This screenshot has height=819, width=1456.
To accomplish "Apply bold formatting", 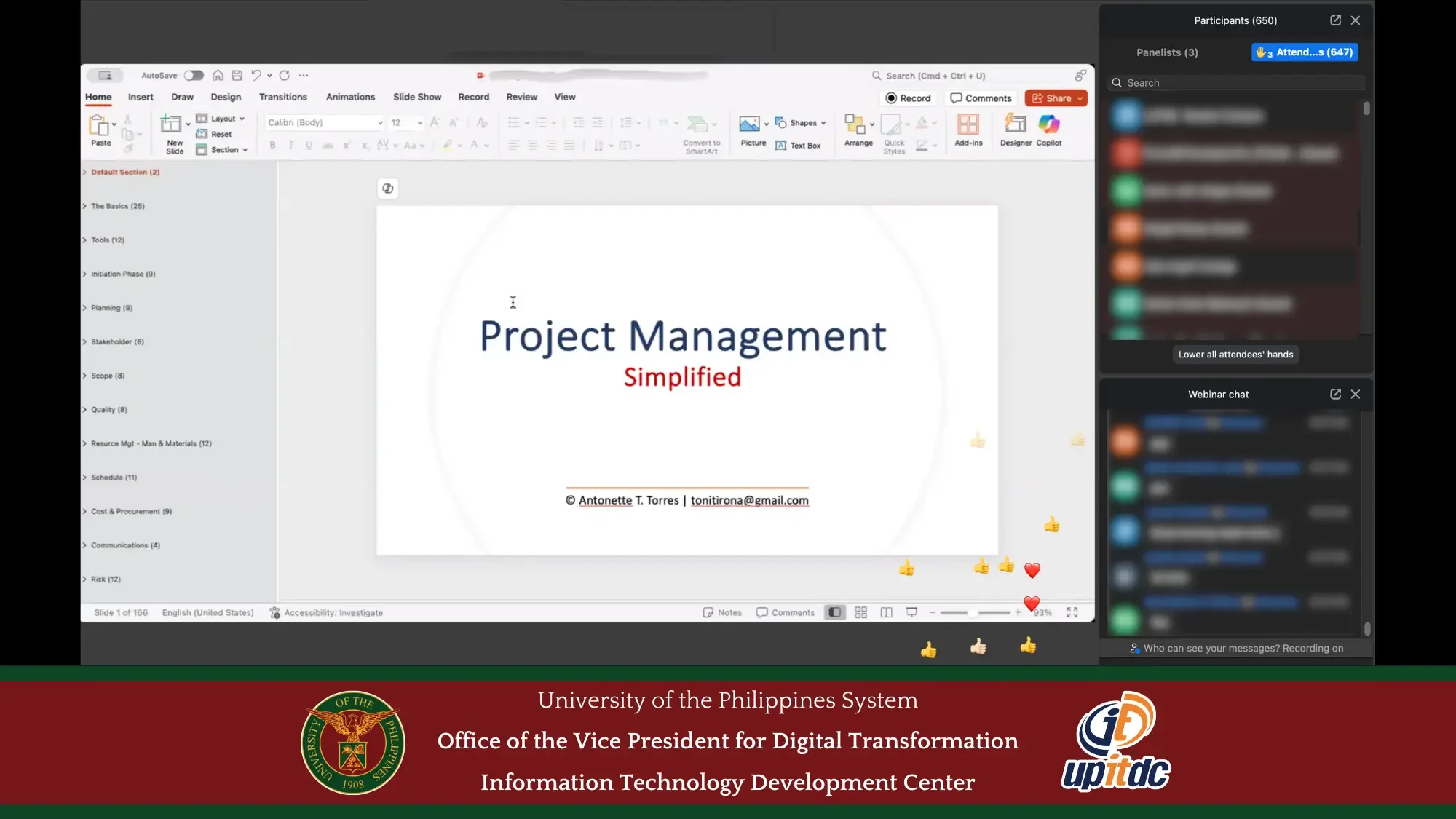I will tap(272, 145).
